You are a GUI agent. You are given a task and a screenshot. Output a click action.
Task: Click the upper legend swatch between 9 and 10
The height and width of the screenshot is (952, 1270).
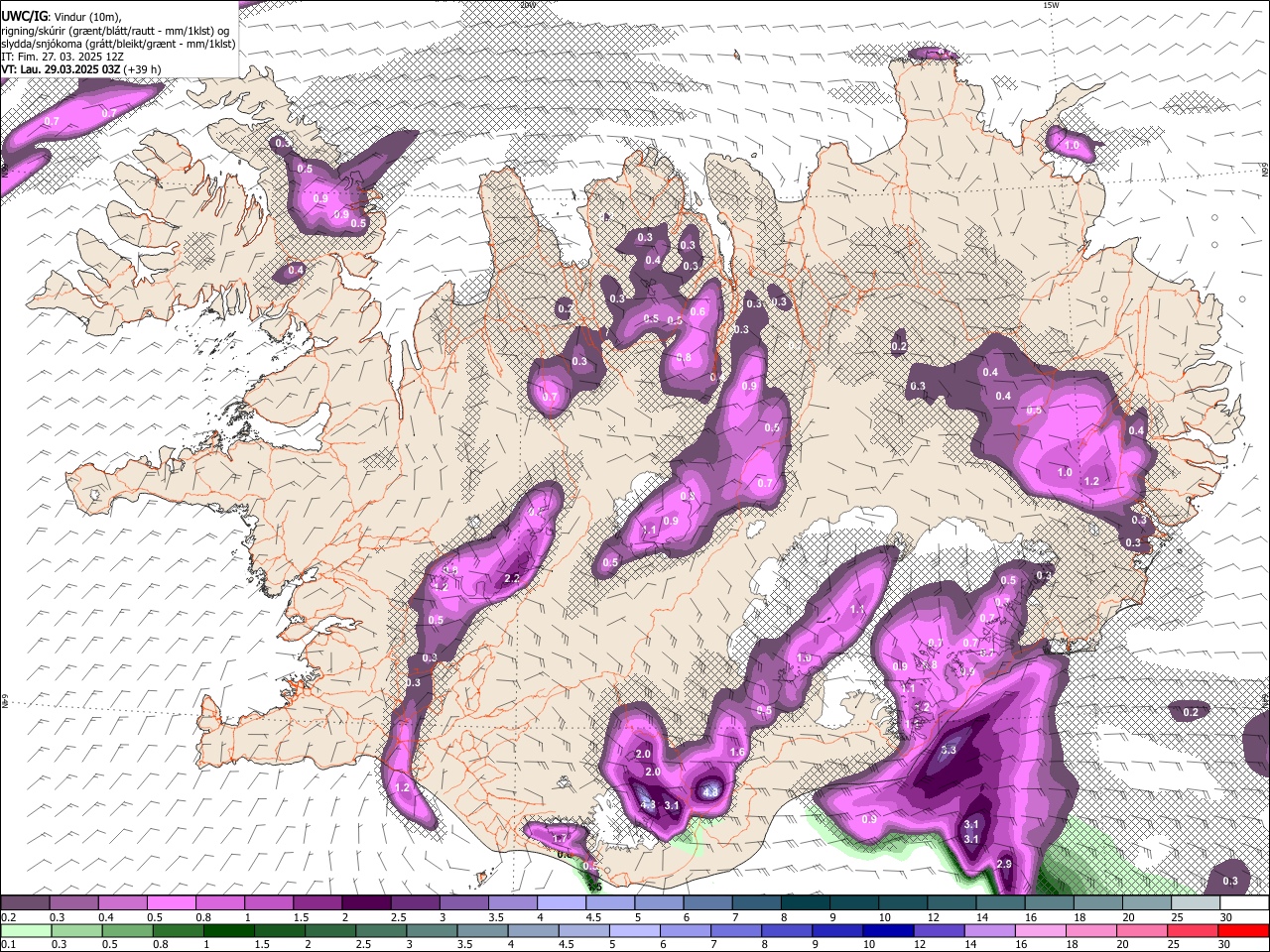854,902
